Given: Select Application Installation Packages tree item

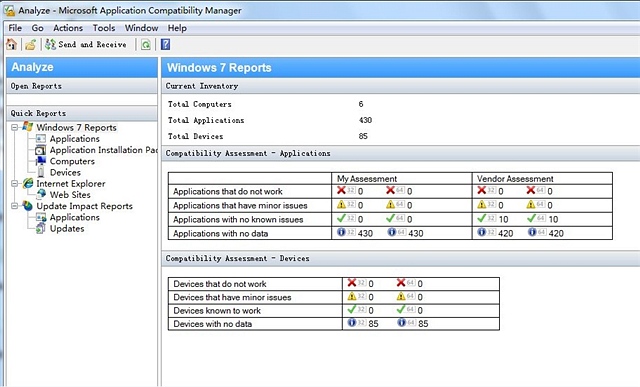Looking at the screenshot, I should click(103, 150).
